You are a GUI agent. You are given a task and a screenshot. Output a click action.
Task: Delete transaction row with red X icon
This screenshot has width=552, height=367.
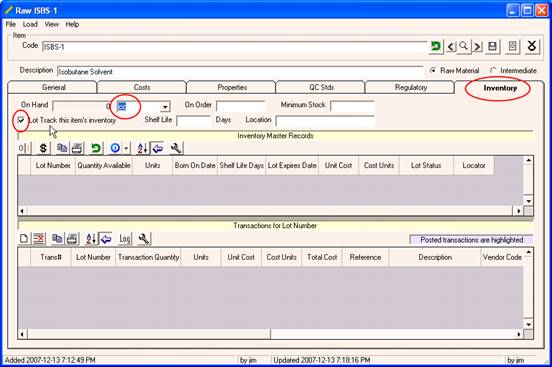(x=39, y=239)
